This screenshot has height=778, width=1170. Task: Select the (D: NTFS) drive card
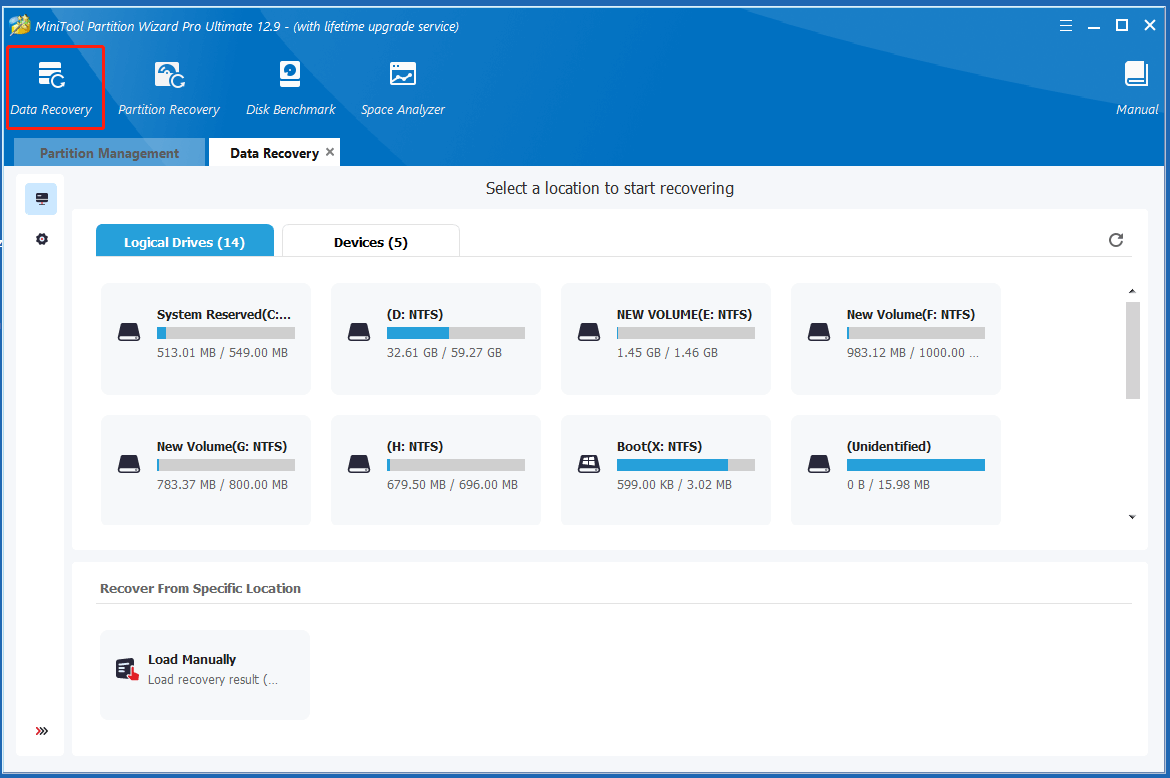tap(436, 339)
